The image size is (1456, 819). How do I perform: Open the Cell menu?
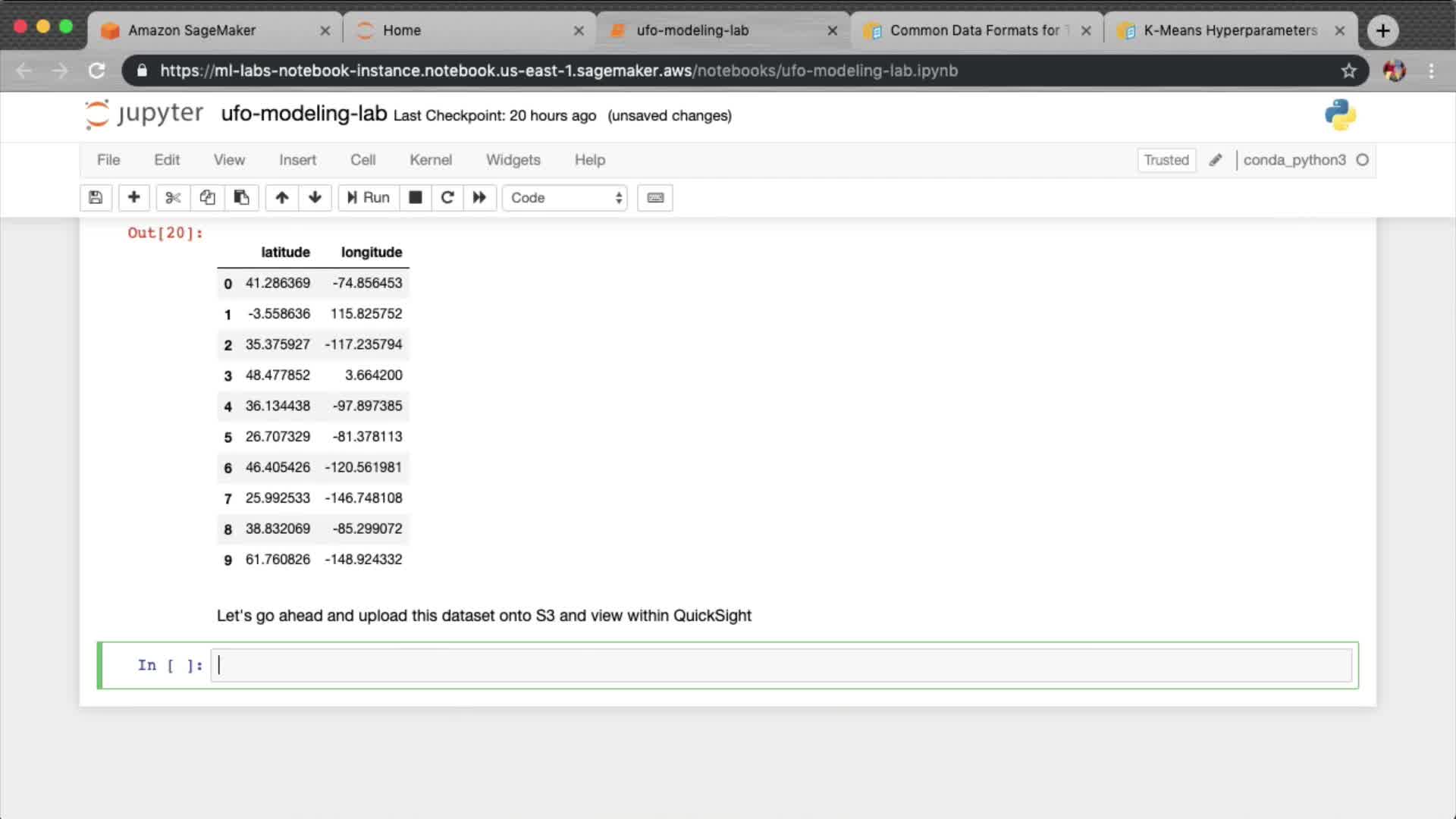coord(362,160)
